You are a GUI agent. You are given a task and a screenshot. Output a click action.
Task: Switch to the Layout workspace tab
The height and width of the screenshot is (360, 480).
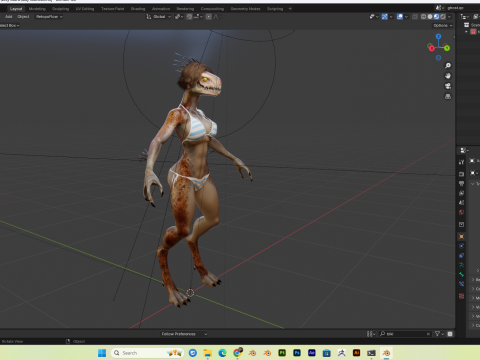[16, 9]
